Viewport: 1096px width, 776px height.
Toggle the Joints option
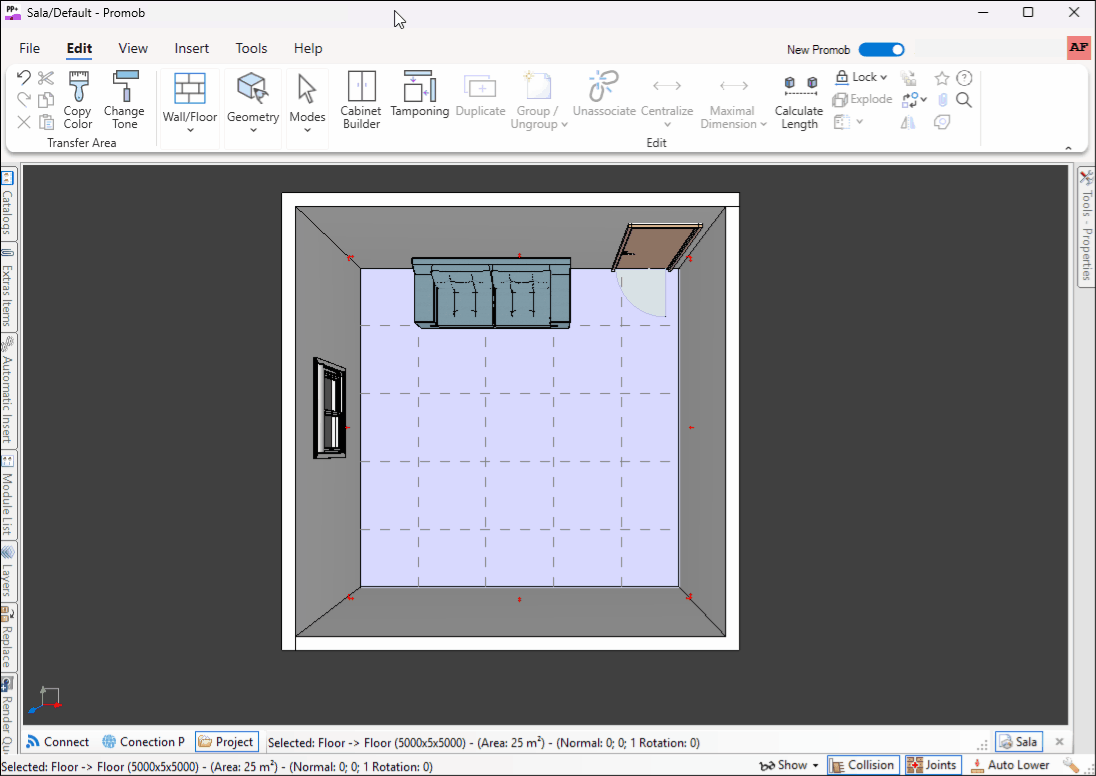click(931, 765)
